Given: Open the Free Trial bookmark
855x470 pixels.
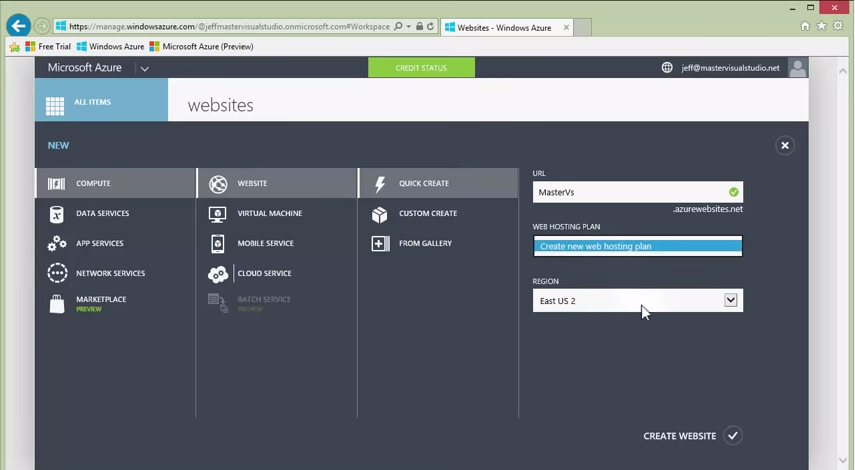Looking at the screenshot, I should pyautogui.click(x=48, y=47).
